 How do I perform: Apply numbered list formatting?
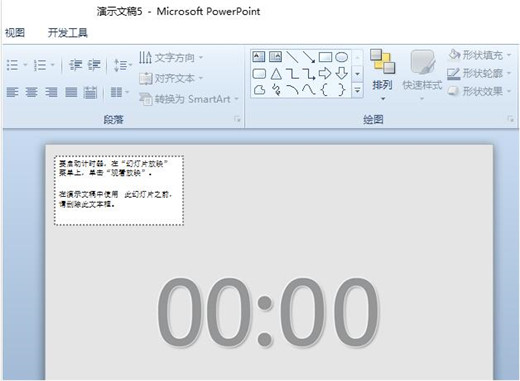tap(40, 65)
